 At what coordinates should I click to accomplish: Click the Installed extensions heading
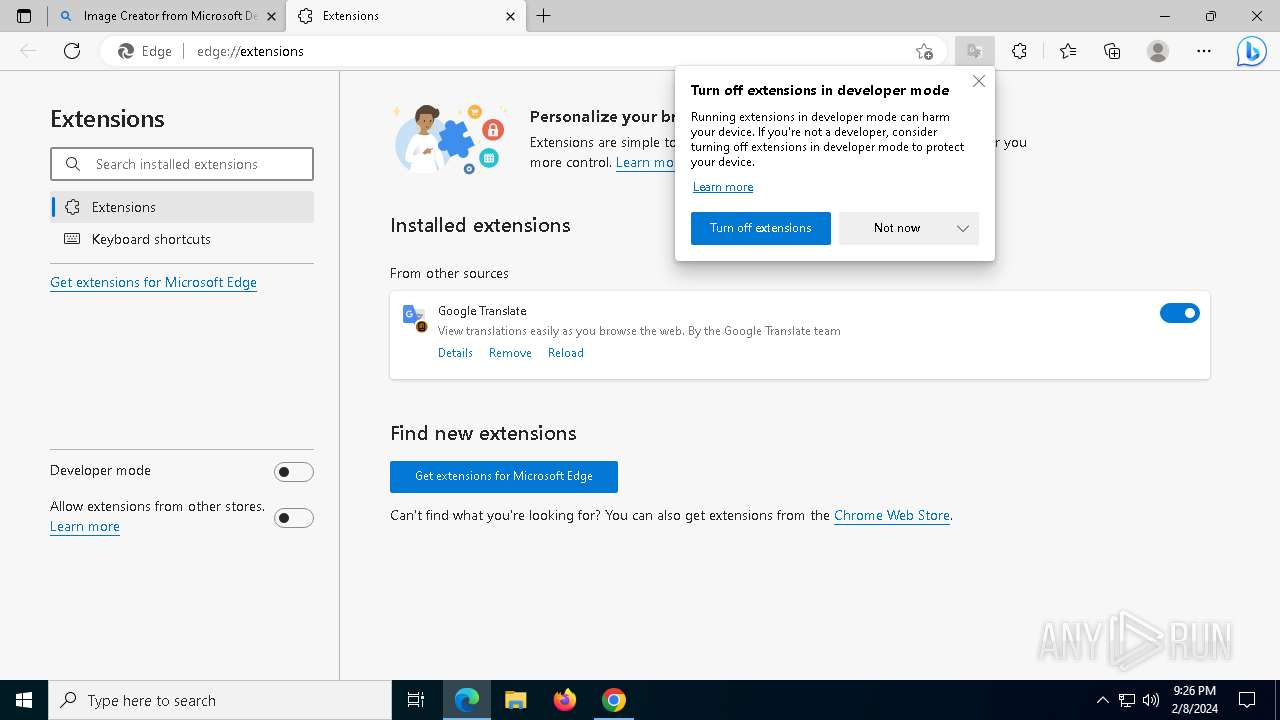tap(480, 225)
